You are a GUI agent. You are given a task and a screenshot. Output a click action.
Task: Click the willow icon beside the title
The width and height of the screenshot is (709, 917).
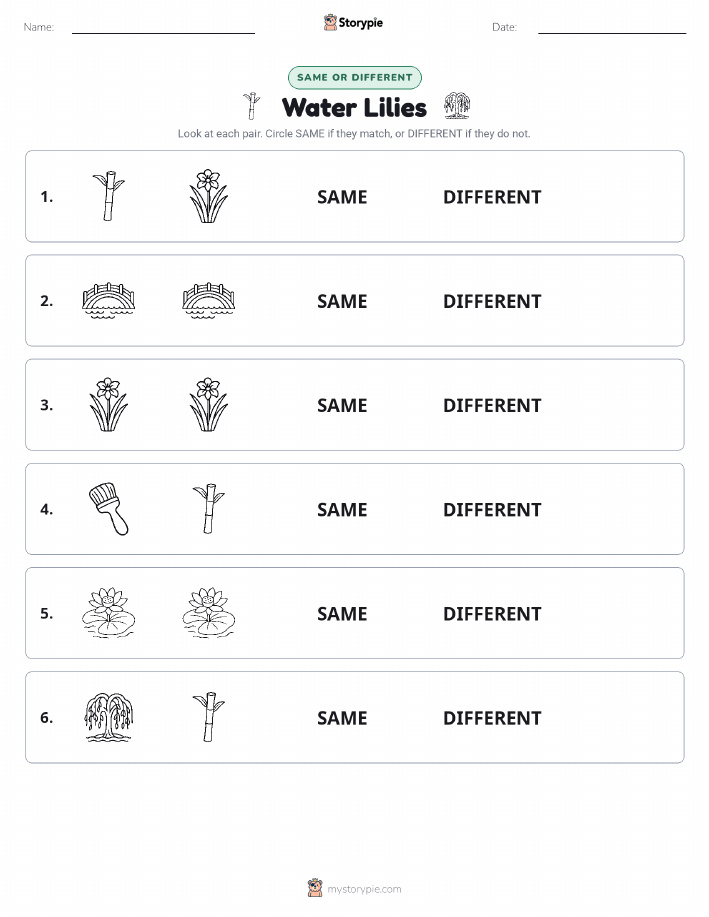(457, 106)
